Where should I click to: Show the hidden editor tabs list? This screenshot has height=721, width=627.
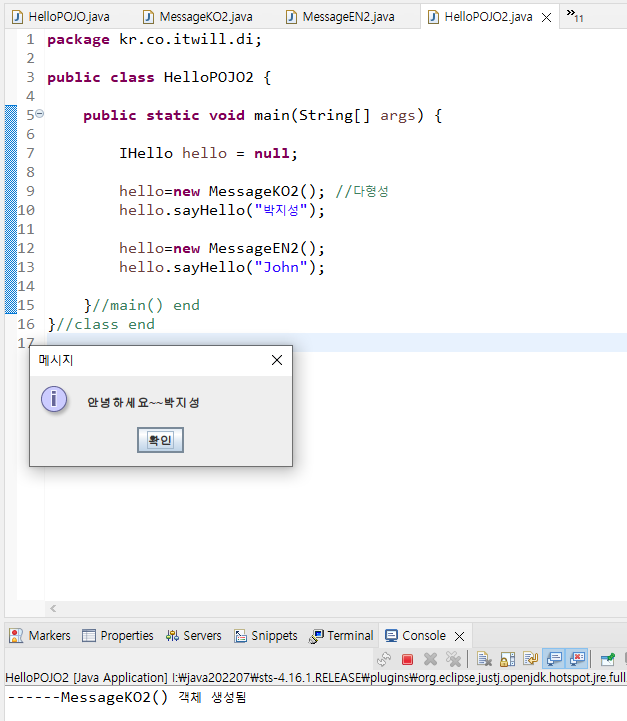pos(575,16)
